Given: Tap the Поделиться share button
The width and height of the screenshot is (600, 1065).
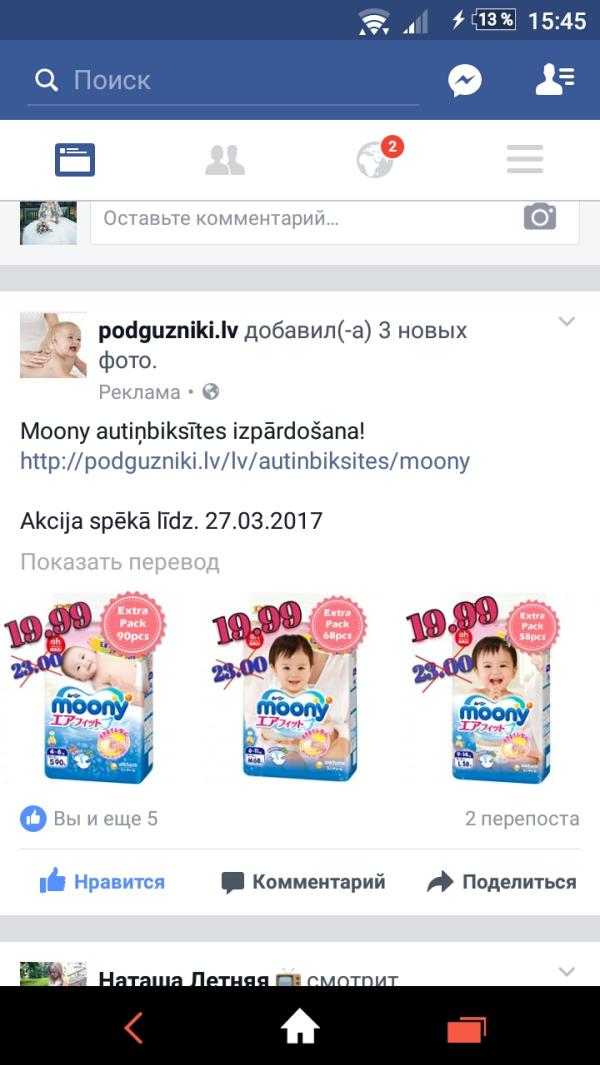Looking at the screenshot, I should tap(501, 882).
